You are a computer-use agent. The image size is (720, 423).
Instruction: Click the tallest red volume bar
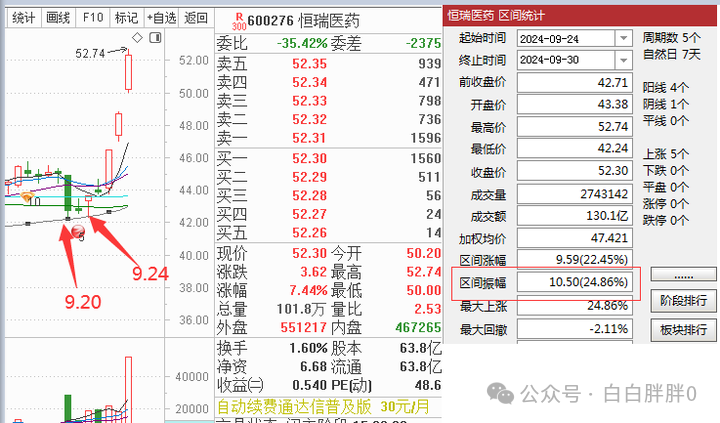point(129,389)
